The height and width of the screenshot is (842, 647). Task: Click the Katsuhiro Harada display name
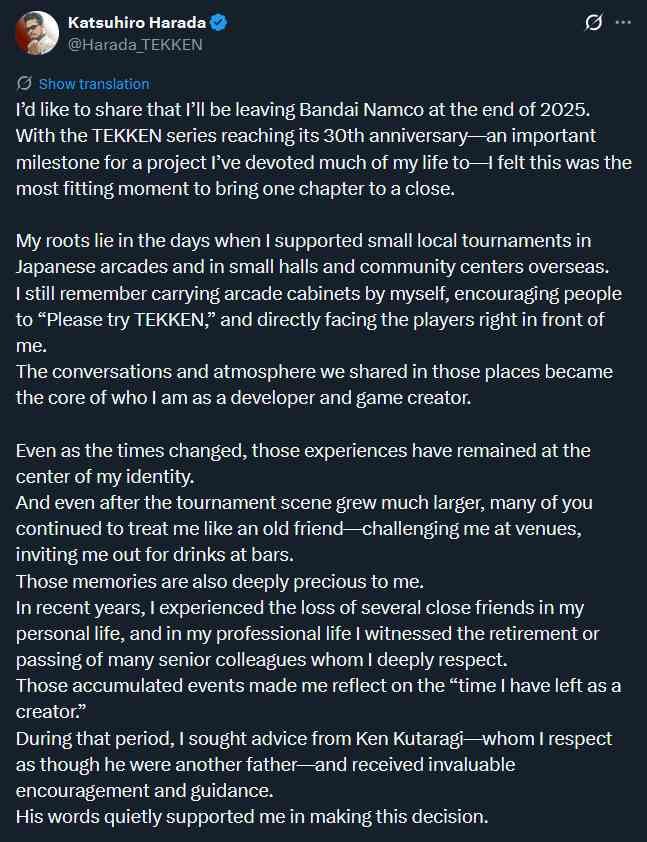pos(137,23)
